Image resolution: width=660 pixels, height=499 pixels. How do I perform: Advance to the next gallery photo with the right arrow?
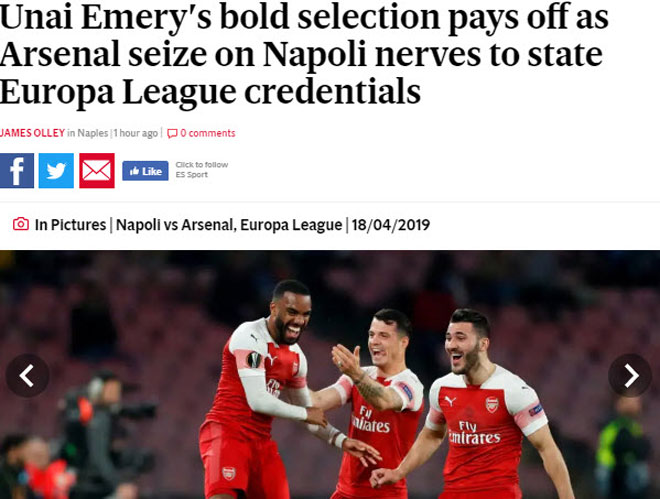tap(630, 375)
